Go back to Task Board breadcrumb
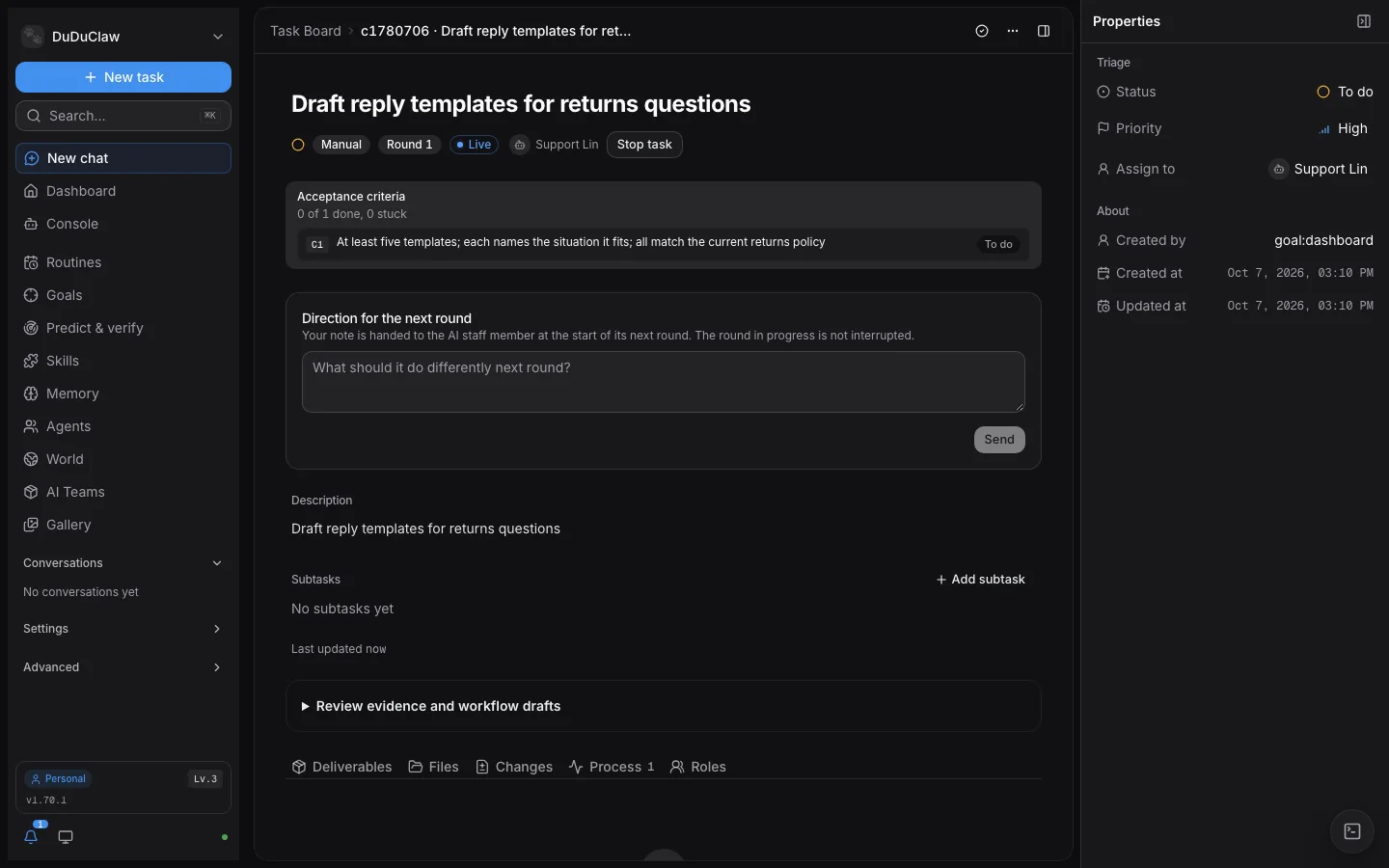 [306, 31]
